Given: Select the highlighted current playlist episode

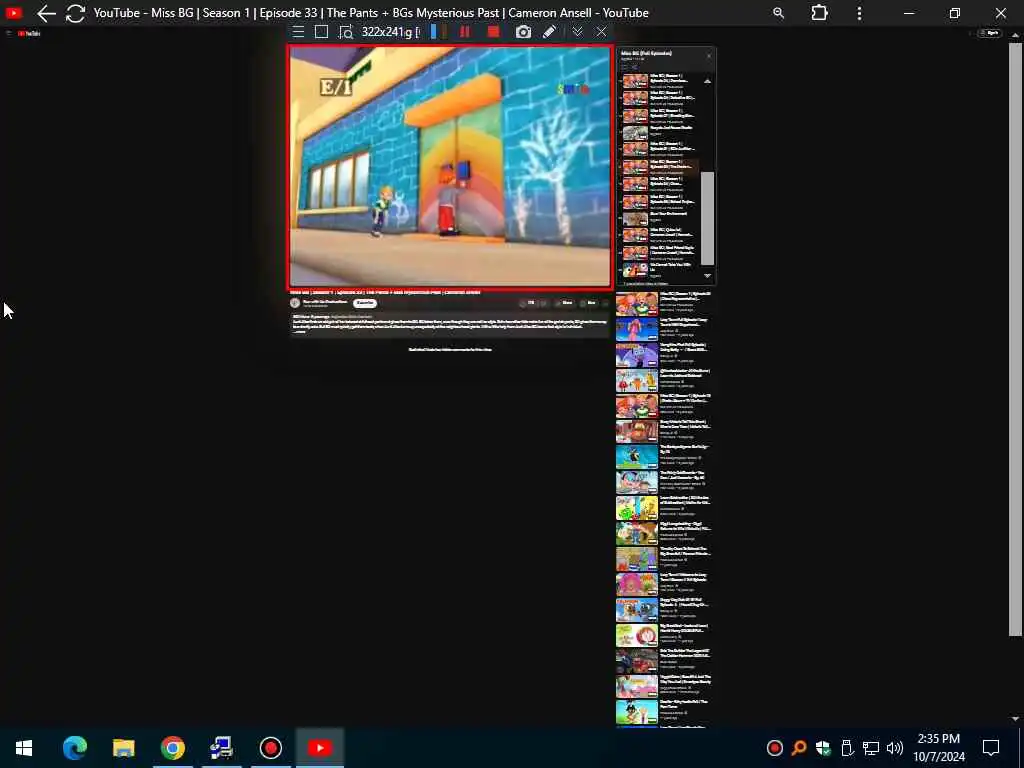Looking at the screenshot, I should coord(660,167).
